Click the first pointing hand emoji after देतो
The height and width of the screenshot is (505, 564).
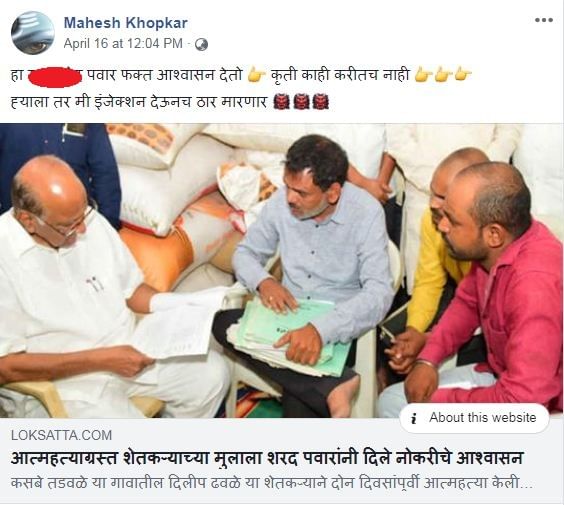click(256, 76)
